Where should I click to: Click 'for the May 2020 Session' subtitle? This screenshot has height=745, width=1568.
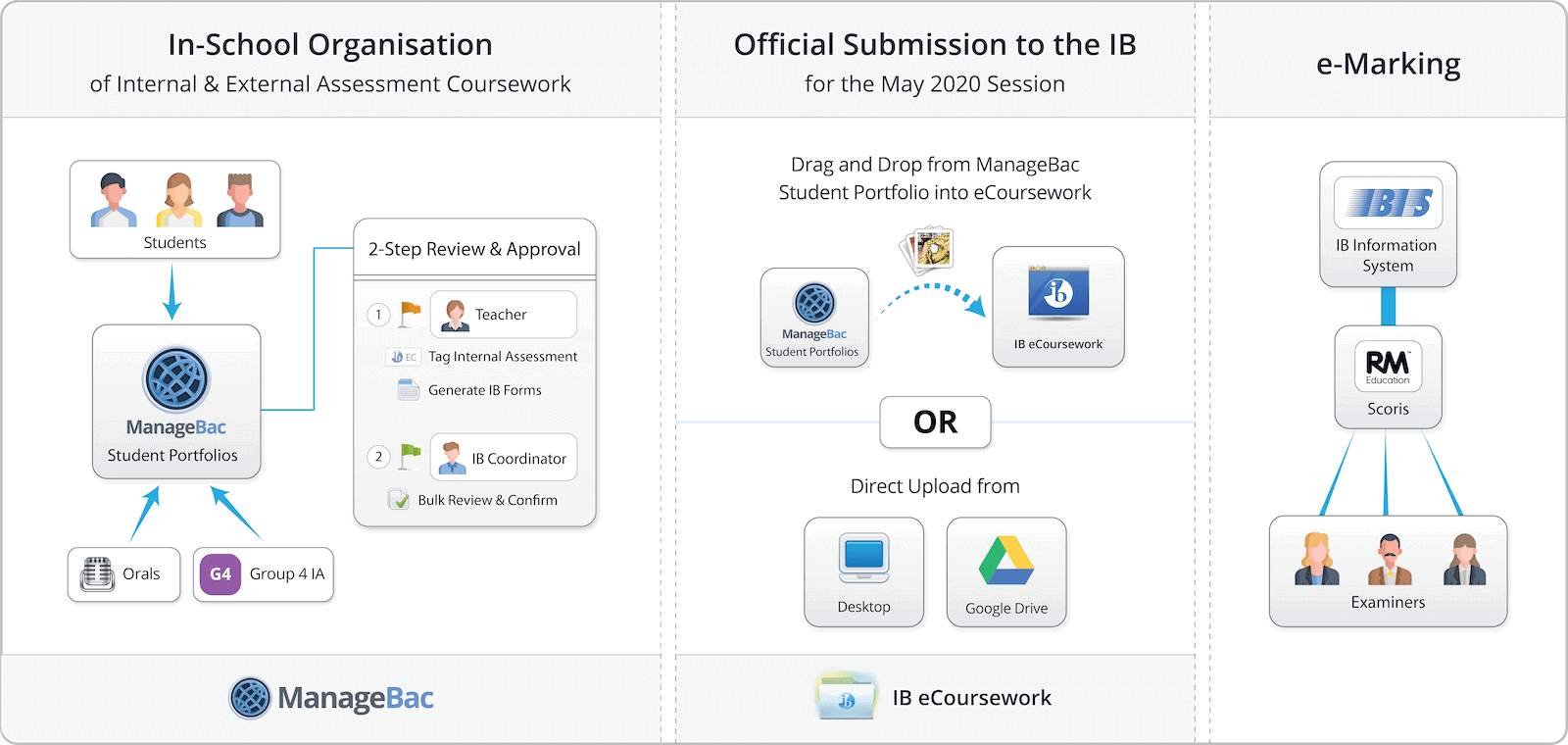pyautogui.click(x=935, y=84)
